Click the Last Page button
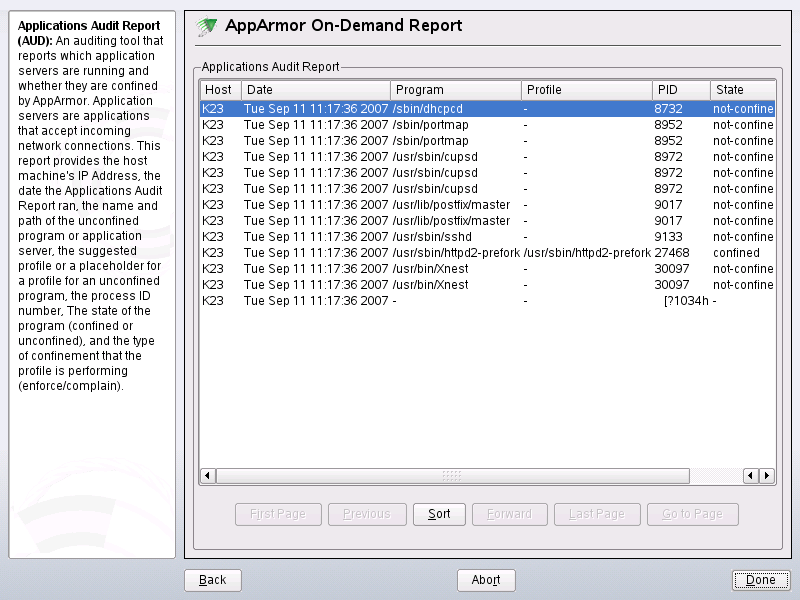Screen dimensions: 800x600 (x=596, y=513)
